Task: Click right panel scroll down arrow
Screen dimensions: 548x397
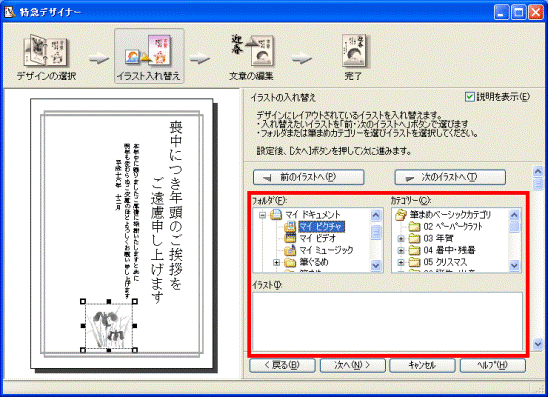Action: pos(538,344)
